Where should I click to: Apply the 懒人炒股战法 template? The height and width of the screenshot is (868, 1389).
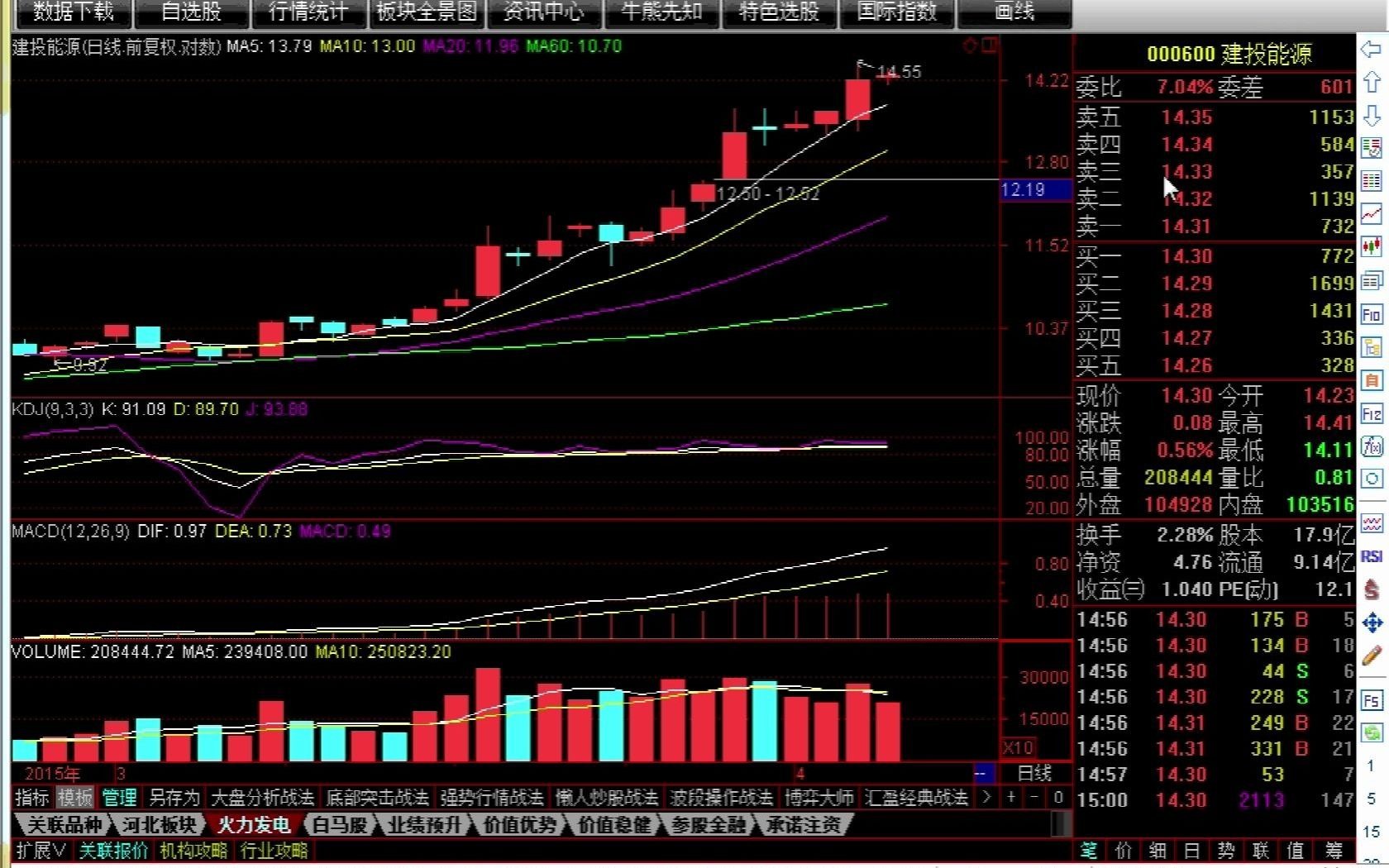[x=607, y=798]
